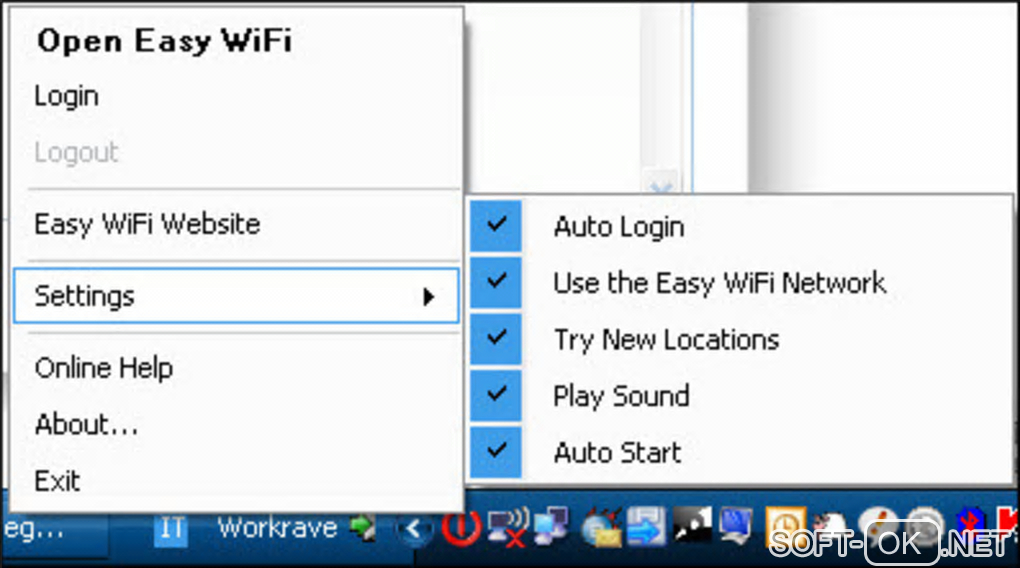Click the Try New Locations label
Screen dimensions: 1020x568
tap(666, 340)
